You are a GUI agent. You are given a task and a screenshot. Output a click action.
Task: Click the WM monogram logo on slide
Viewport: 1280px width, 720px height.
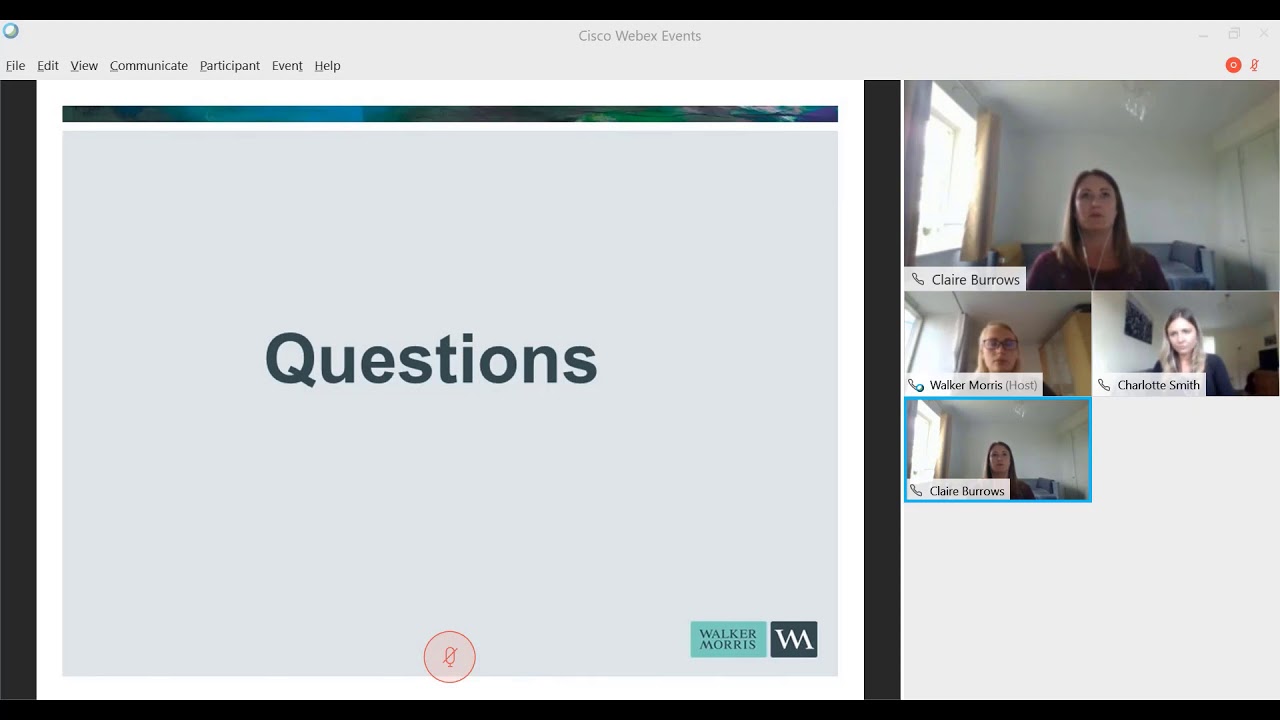point(794,640)
